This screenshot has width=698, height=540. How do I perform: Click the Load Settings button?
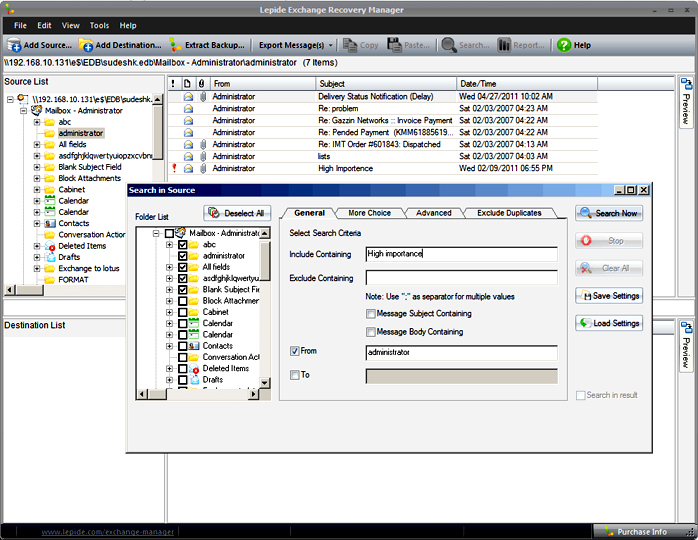pos(609,323)
